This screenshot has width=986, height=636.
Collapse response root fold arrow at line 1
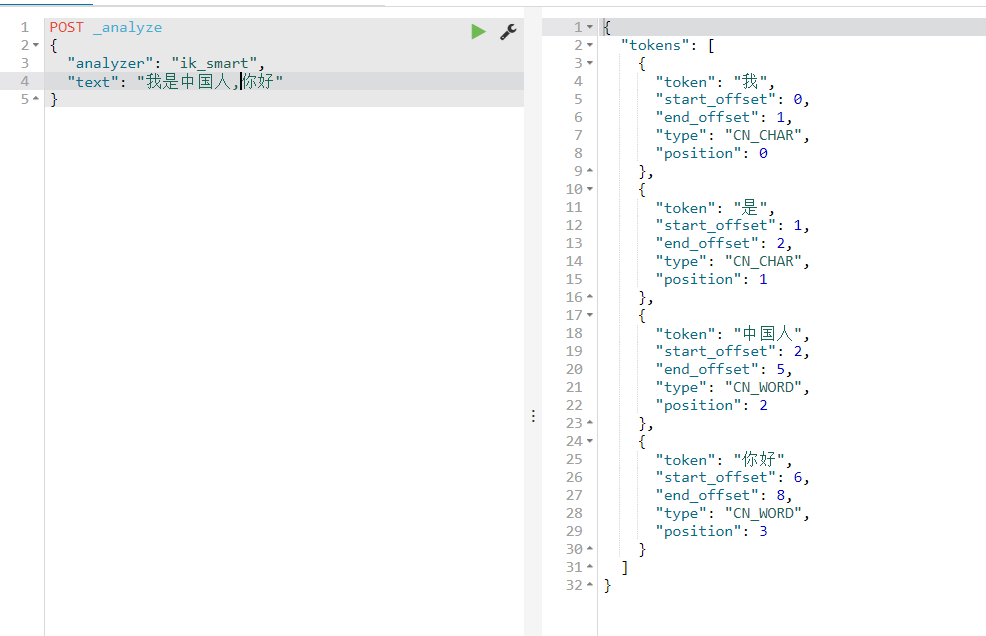[590, 27]
